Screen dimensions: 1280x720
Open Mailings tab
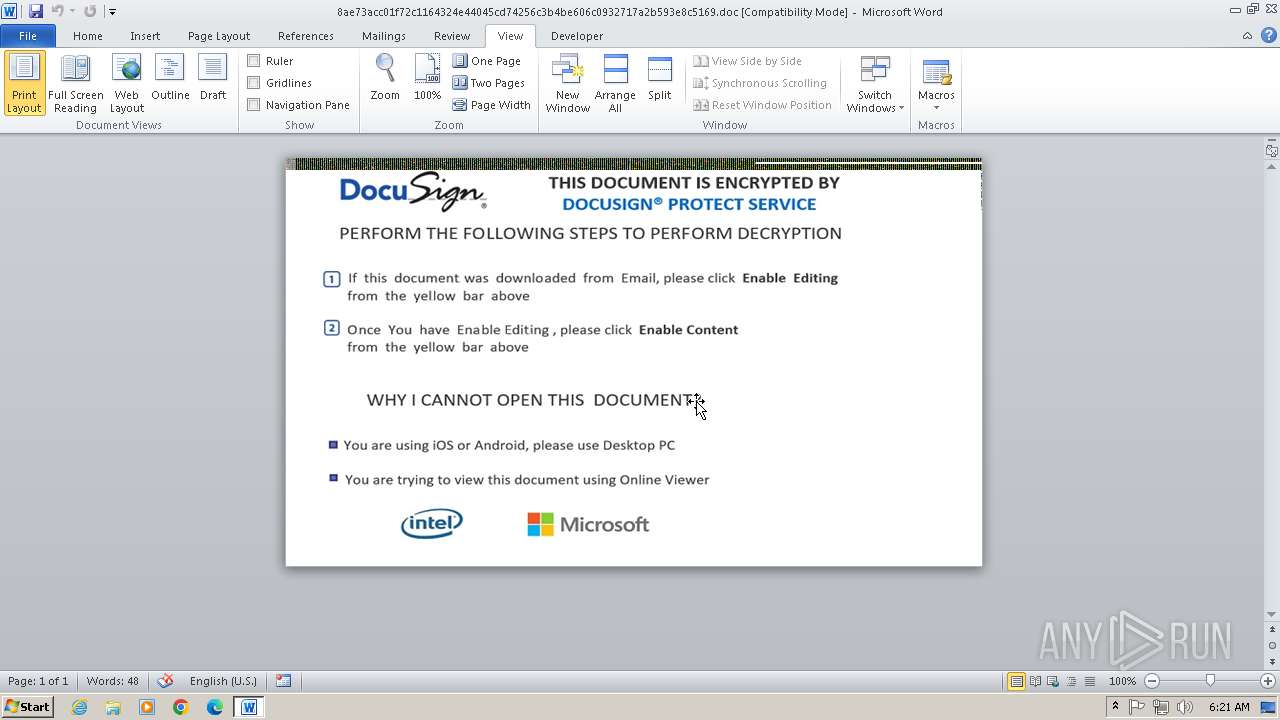[x=384, y=35]
